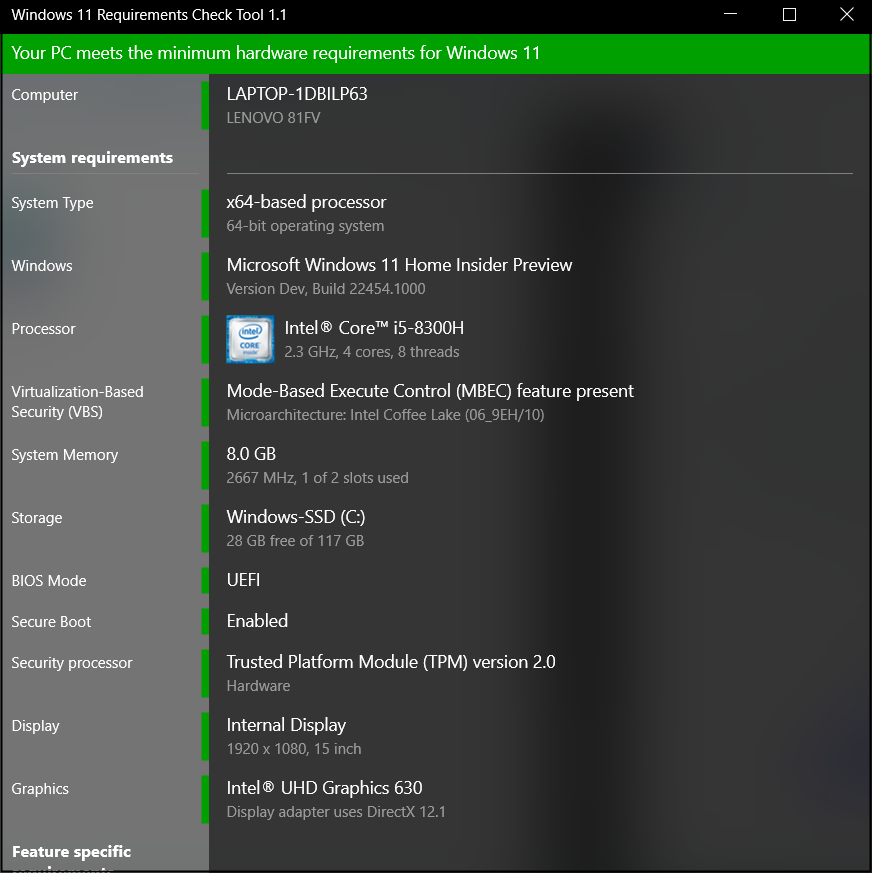This screenshot has height=873, width=872.
Task: Click 'Trusted Platform Module (TPM) version 2.0'
Action: pos(391,661)
